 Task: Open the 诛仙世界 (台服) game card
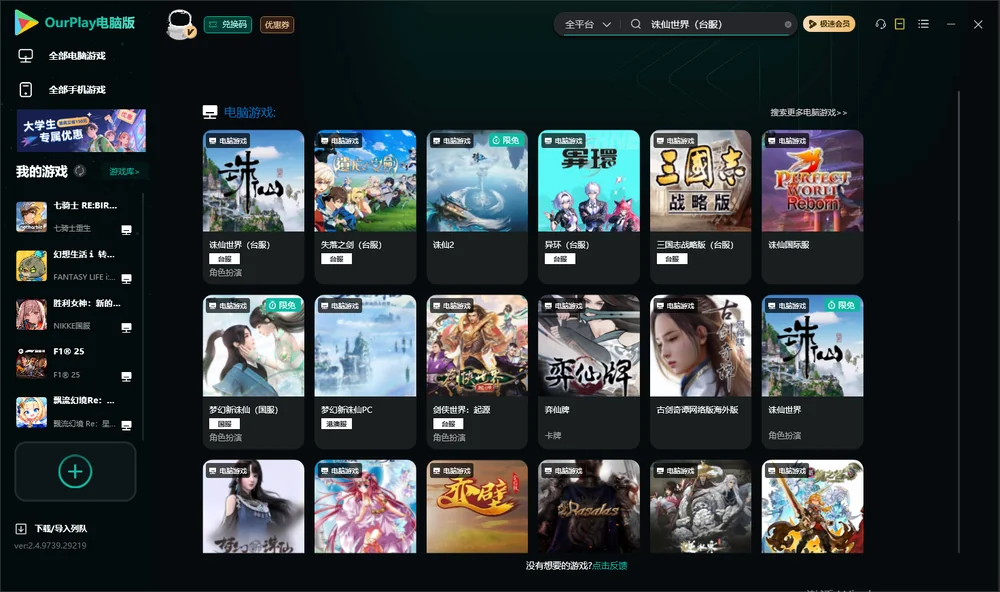click(253, 207)
